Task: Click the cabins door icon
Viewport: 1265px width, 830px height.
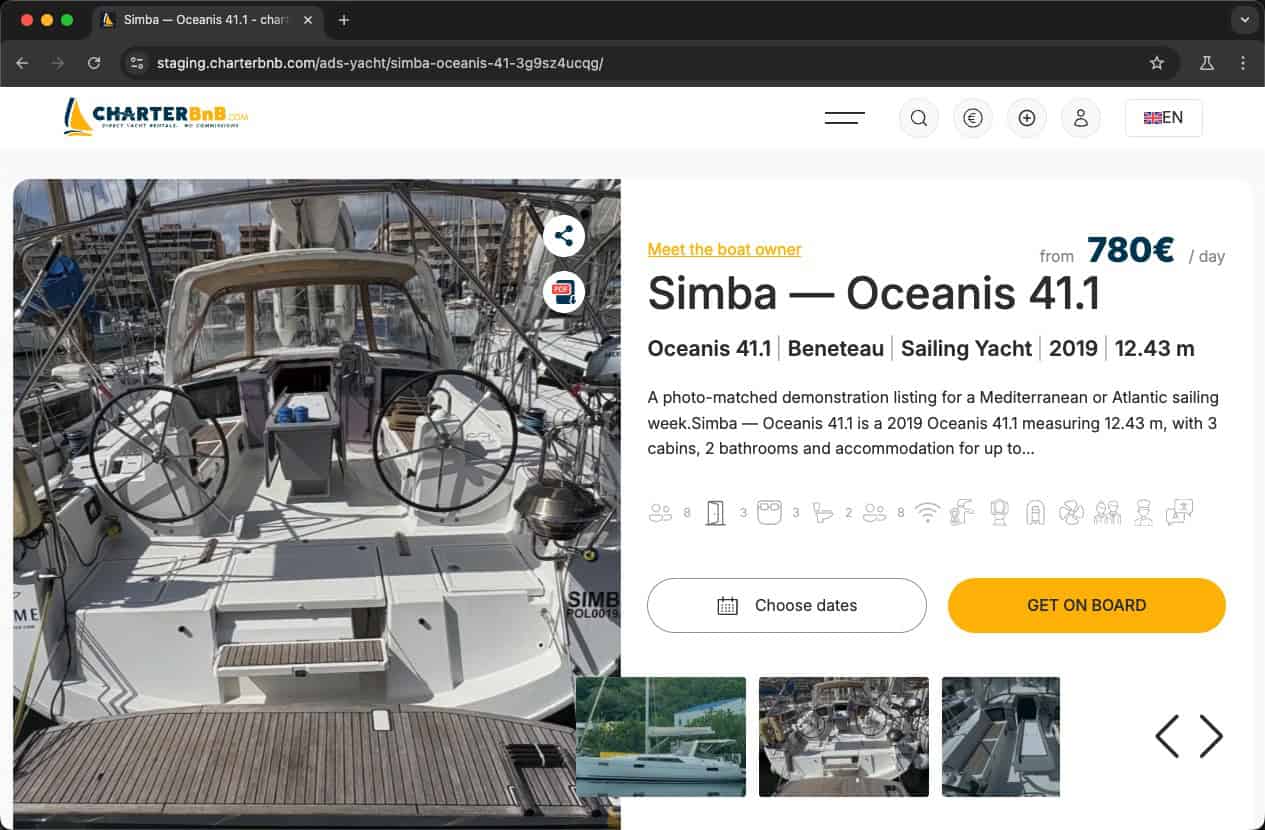Action: pos(715,513)
